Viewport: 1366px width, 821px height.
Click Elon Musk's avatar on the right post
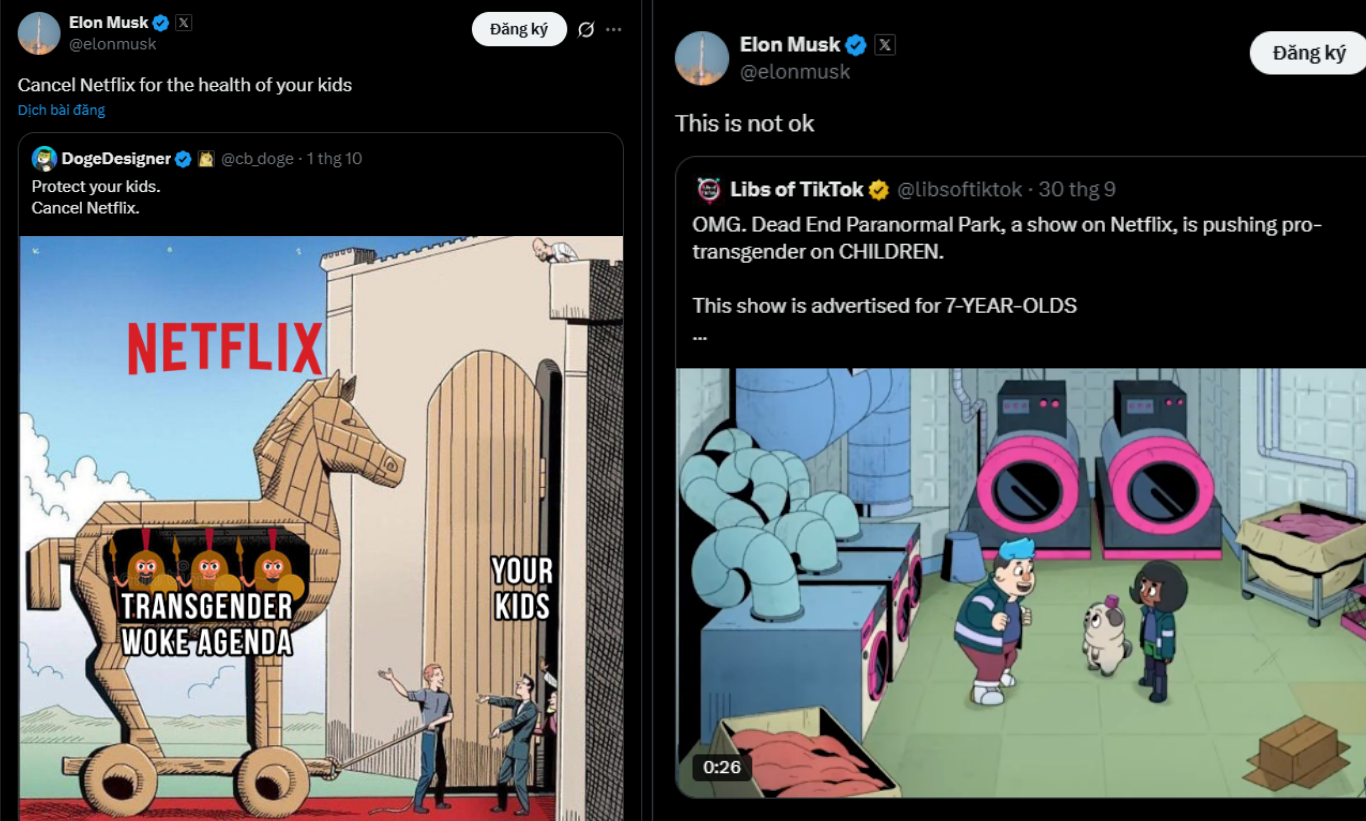click(x=701, y=58)
